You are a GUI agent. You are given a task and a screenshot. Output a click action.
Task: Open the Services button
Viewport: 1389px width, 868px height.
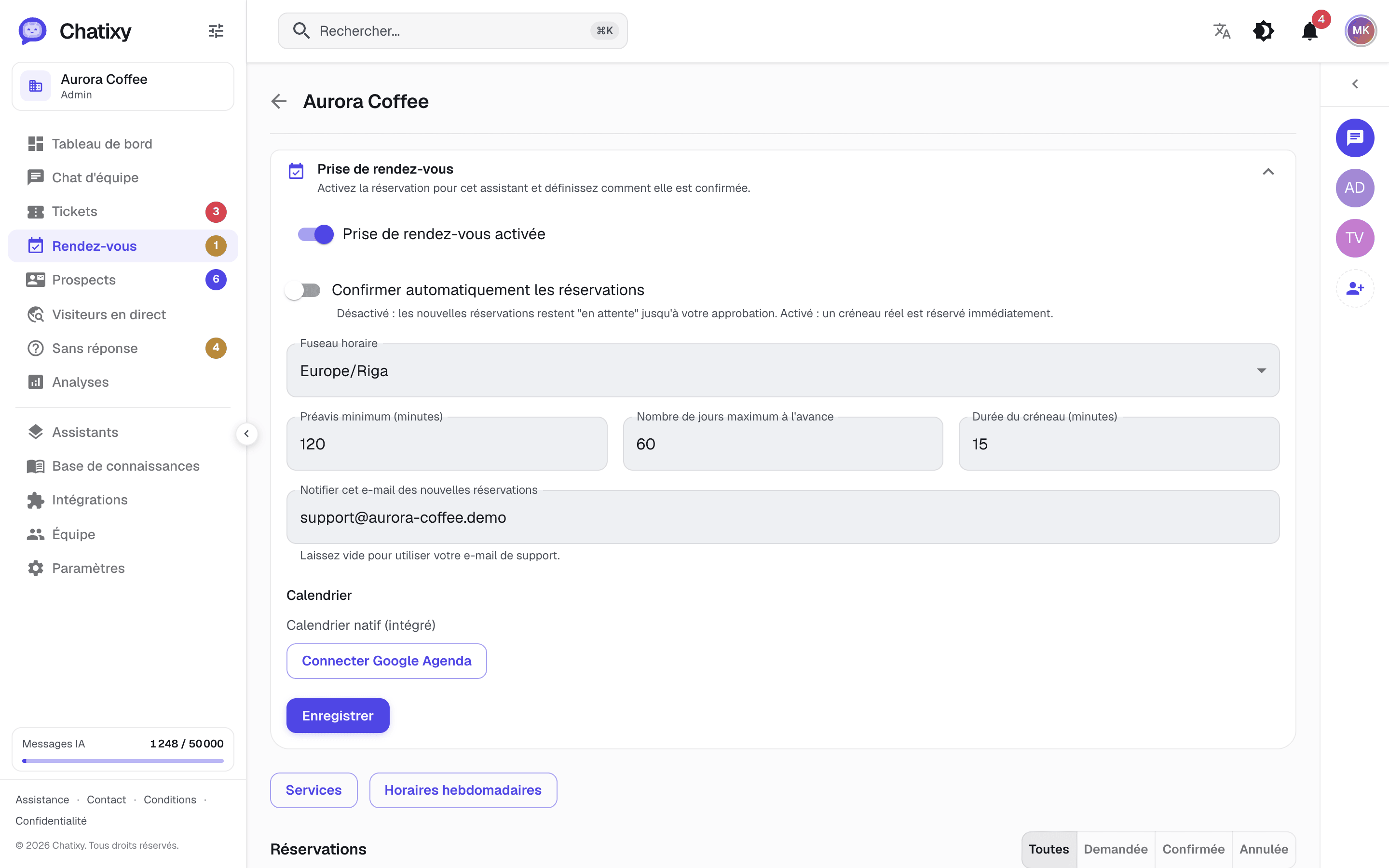[313, 790]
